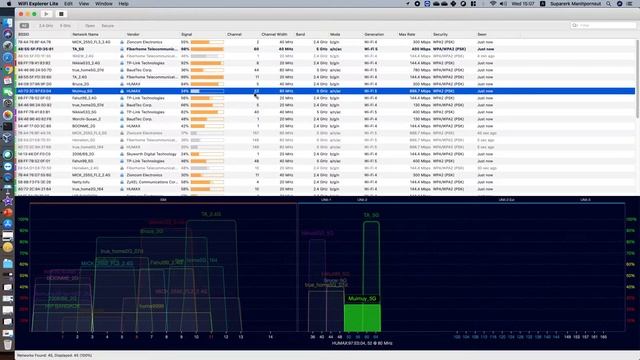The height and width of the screenshot is (360, 640).
Task: Open Calendar from the Dock
Action: 8,80
